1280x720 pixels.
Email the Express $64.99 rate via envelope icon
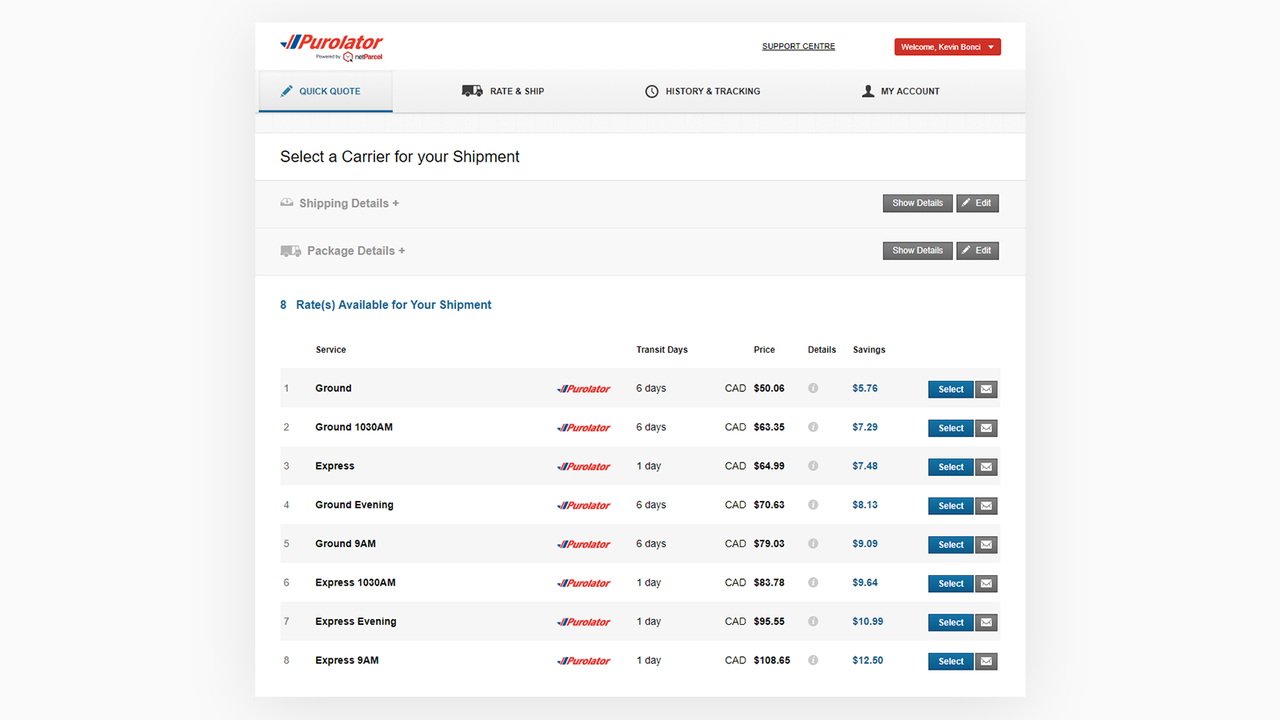[986, 467]
